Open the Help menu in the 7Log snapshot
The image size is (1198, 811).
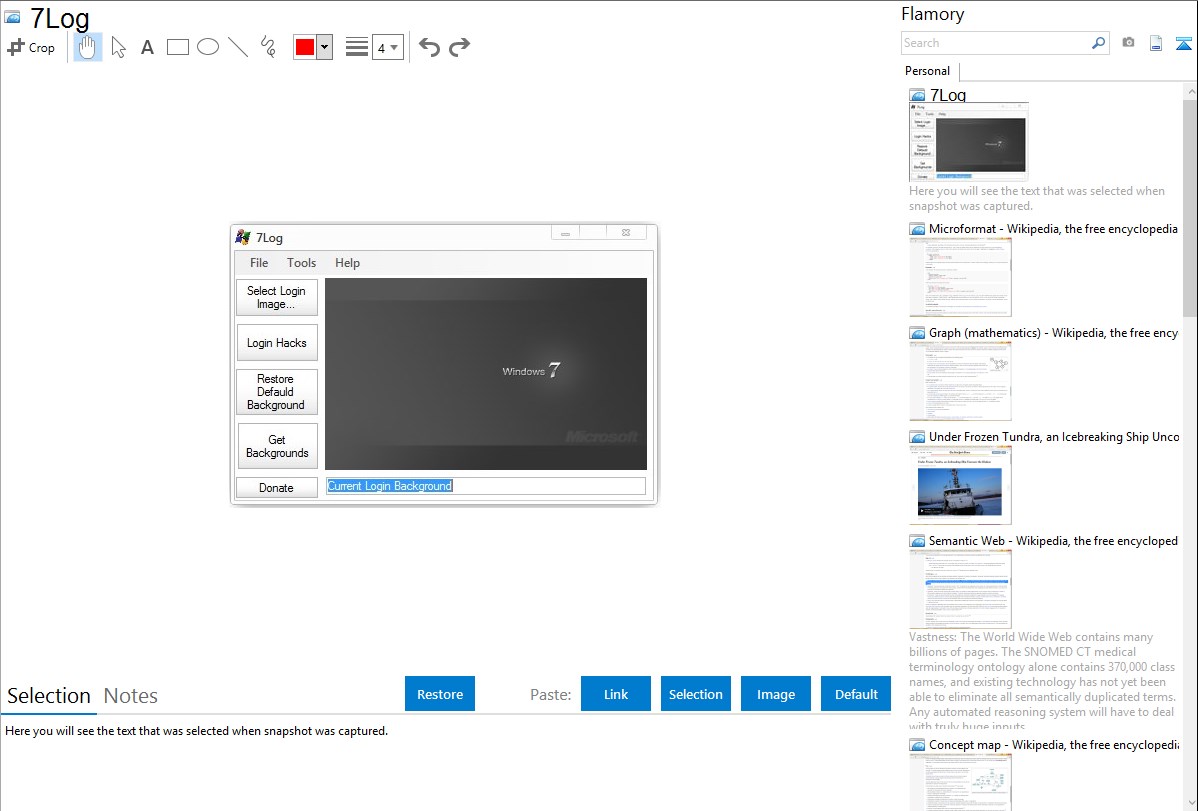(347, 263)
